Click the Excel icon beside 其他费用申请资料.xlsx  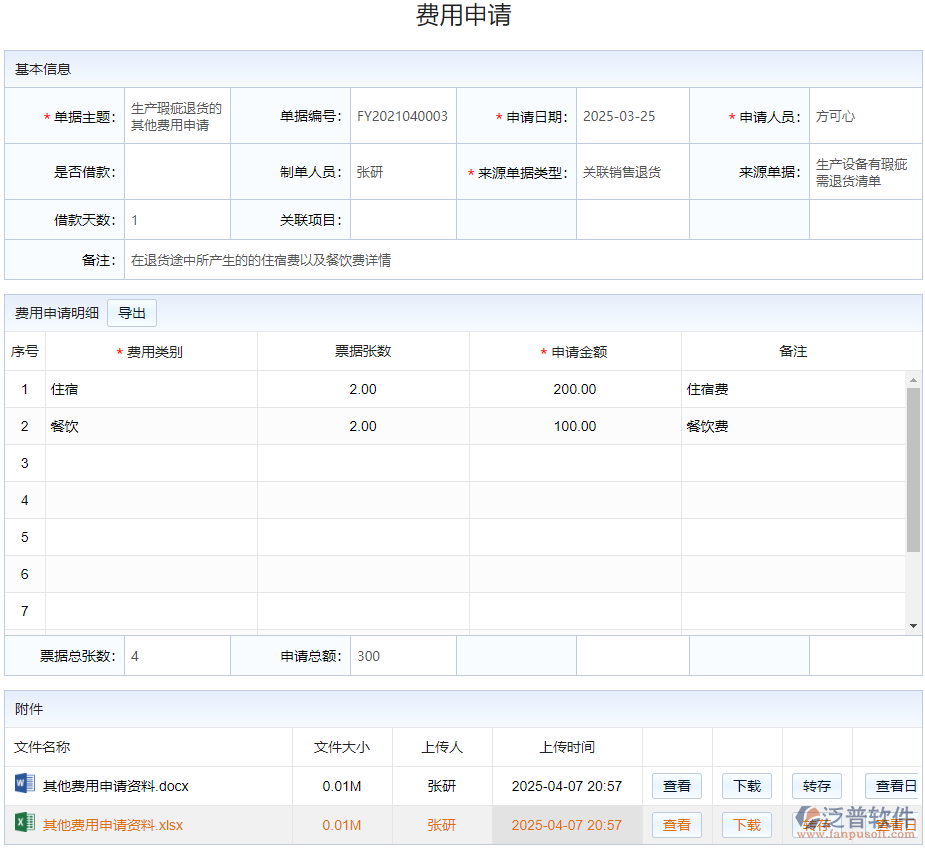point(26,825)
